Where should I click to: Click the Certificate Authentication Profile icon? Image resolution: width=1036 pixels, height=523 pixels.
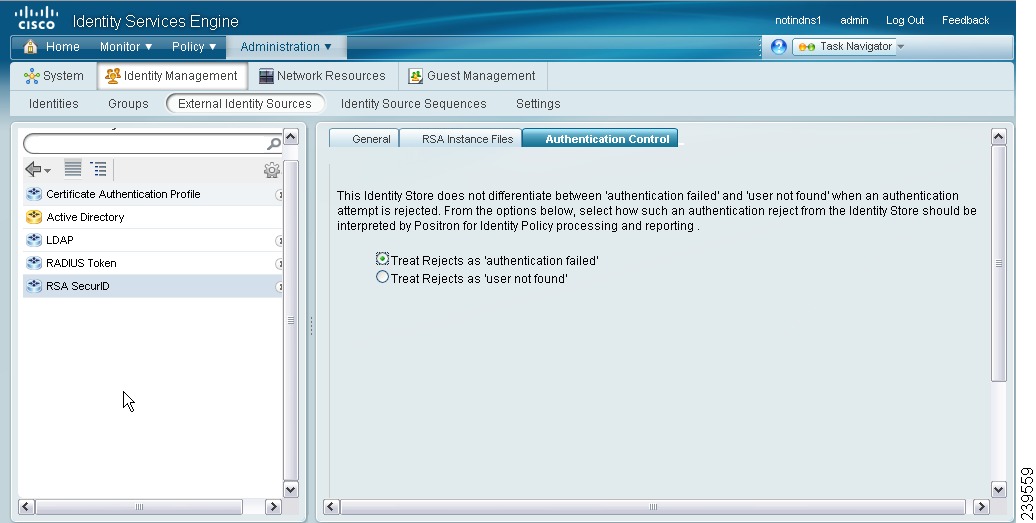tap(34, 194)
